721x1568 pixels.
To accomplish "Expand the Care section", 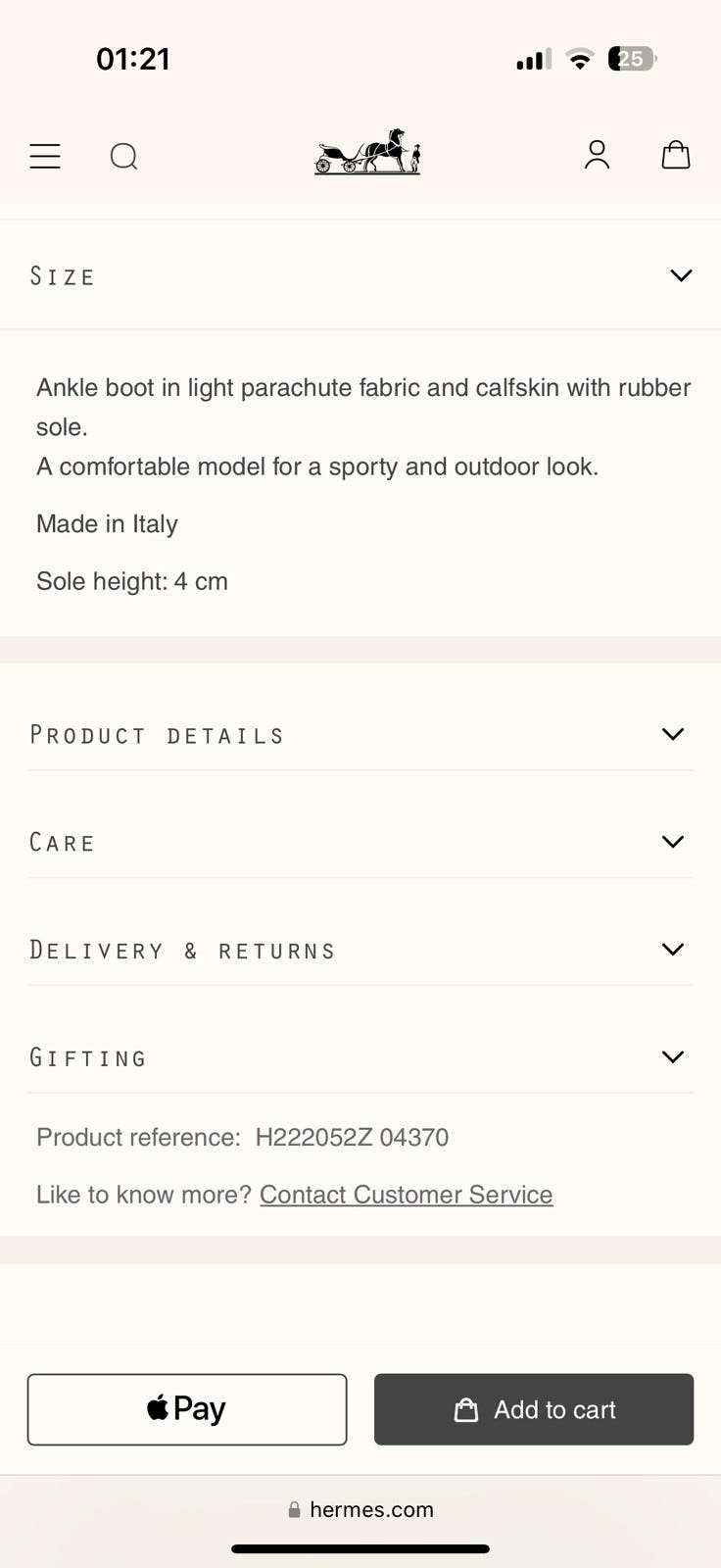I will [x=360, y=842].
